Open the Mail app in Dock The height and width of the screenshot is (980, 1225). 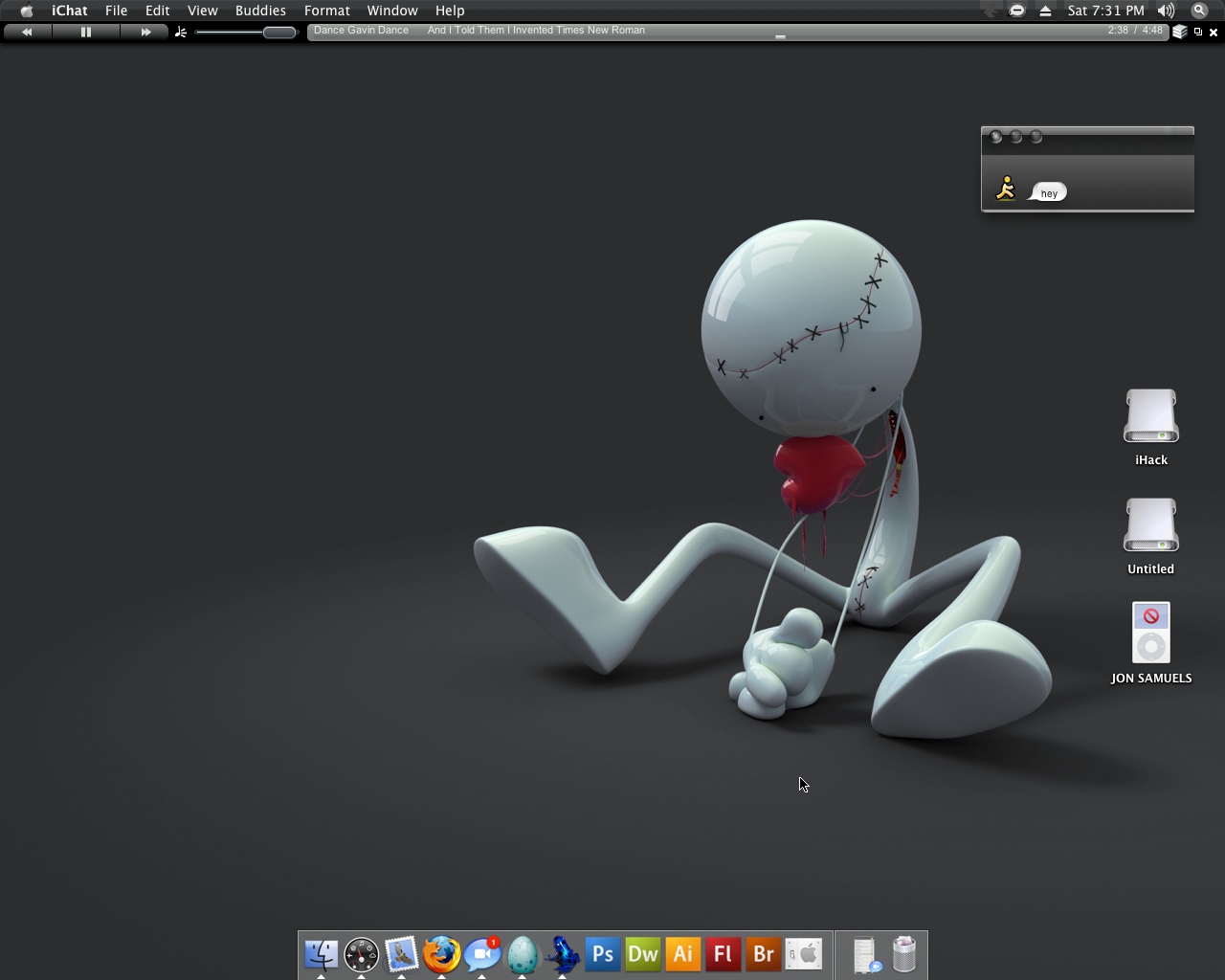(402, 954)
